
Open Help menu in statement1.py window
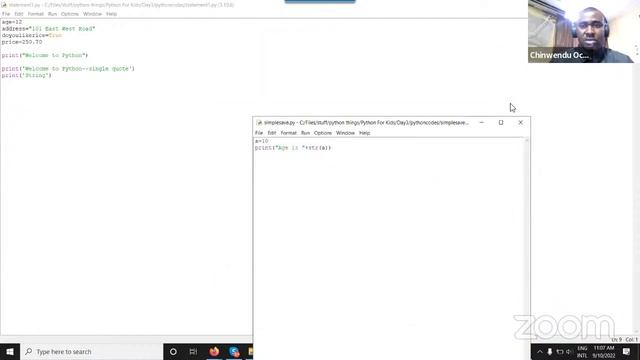coord(111,14)
